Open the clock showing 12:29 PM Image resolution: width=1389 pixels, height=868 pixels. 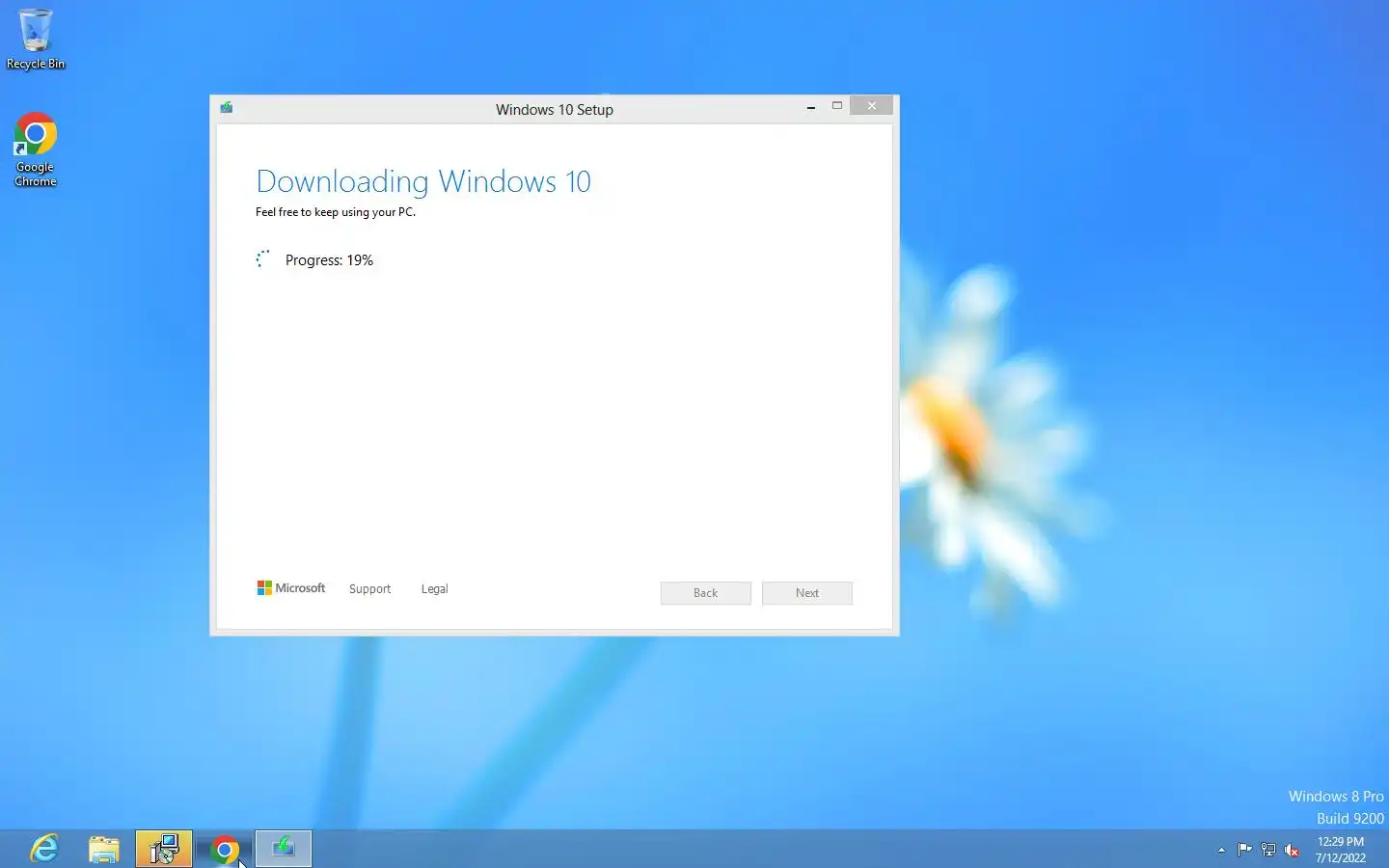[1341, 850]
